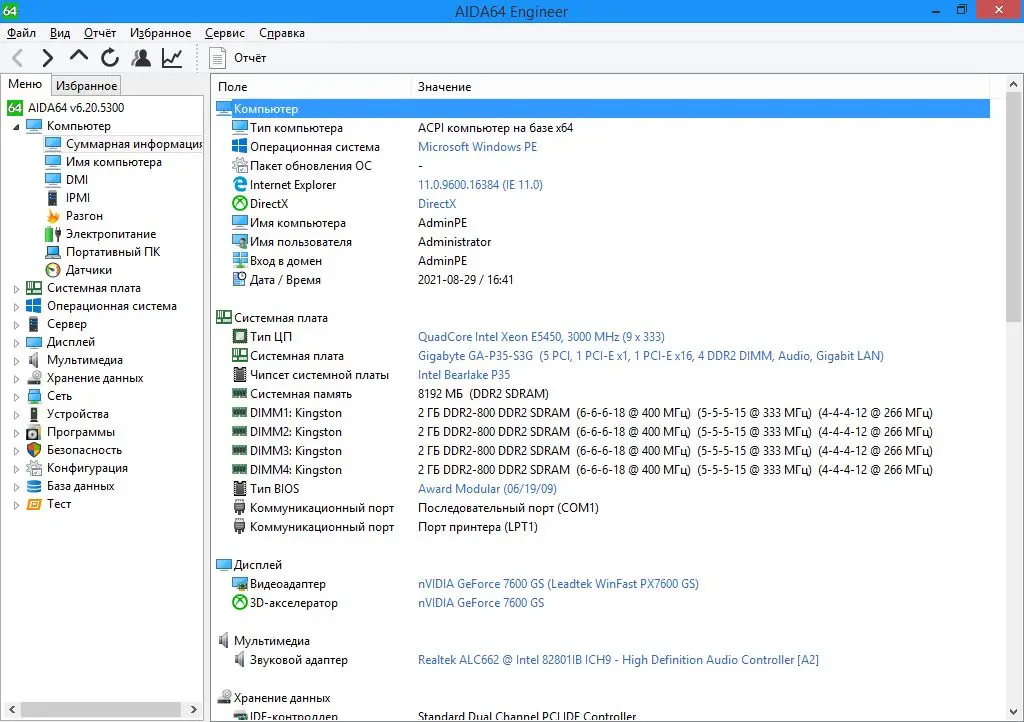This screenshot has height=722, width=1024.
Task: Open the graph chart toolbar icon
Action: [172, 58]
